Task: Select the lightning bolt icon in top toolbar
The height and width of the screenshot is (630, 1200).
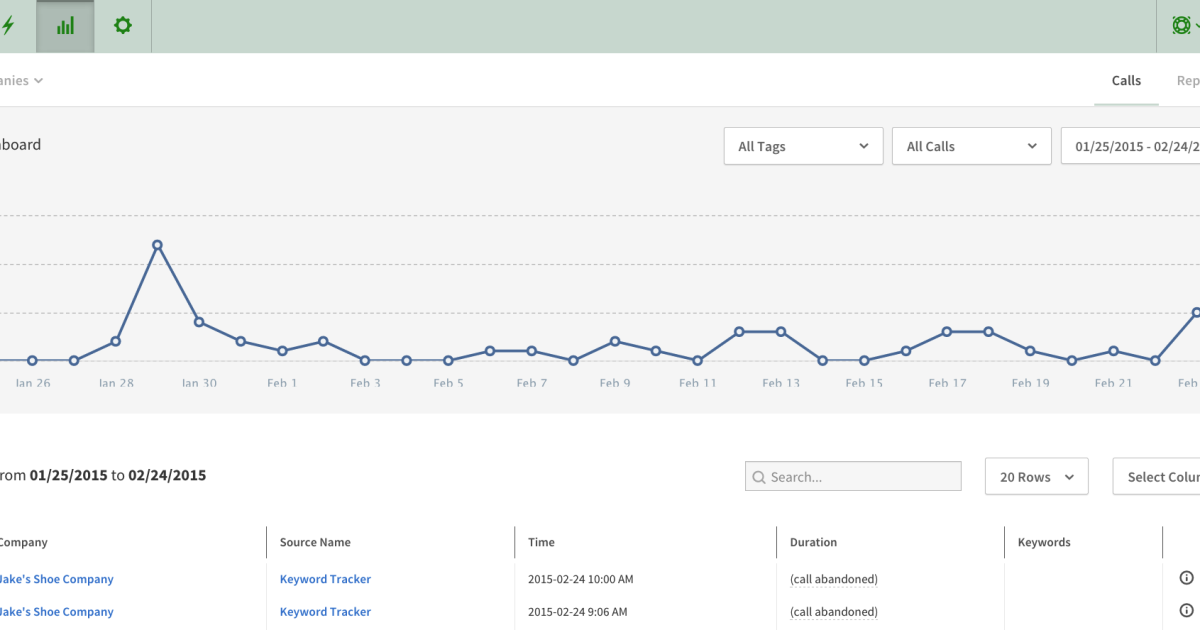Action: click(x=8, y=25)
